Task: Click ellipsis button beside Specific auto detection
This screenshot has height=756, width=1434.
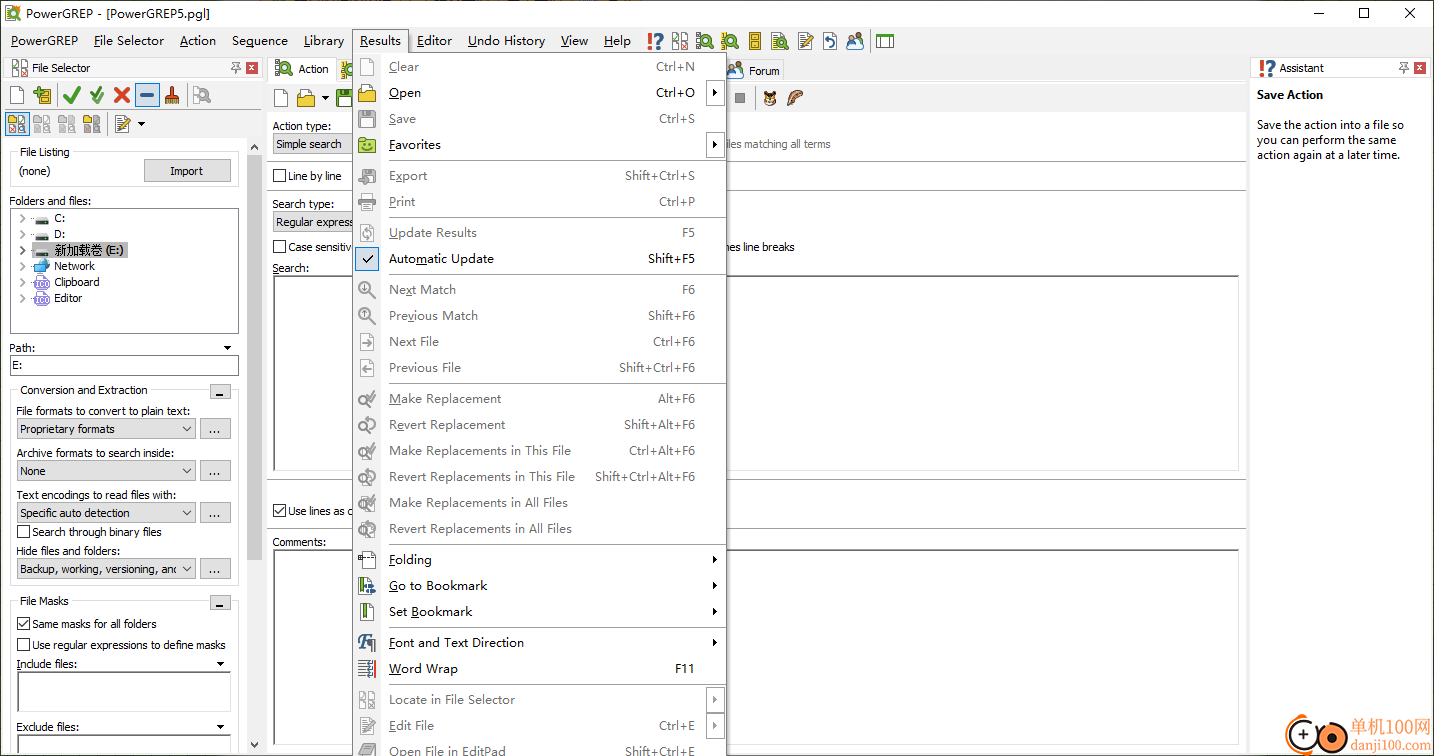Action: (215, 513)
